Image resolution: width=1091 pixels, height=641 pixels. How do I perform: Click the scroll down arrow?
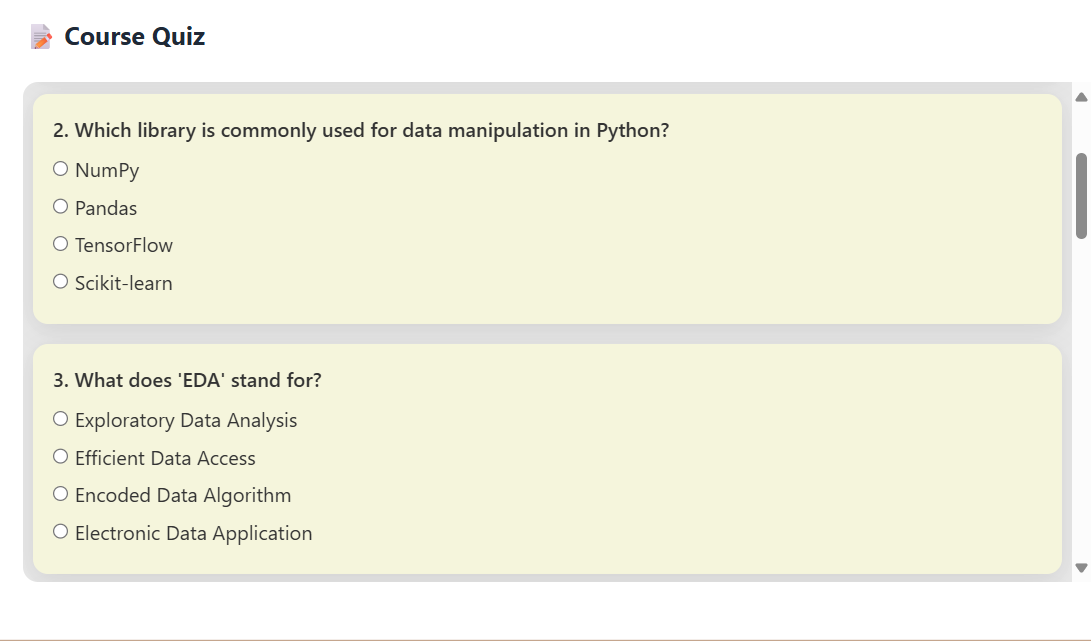pos(1081,567)
